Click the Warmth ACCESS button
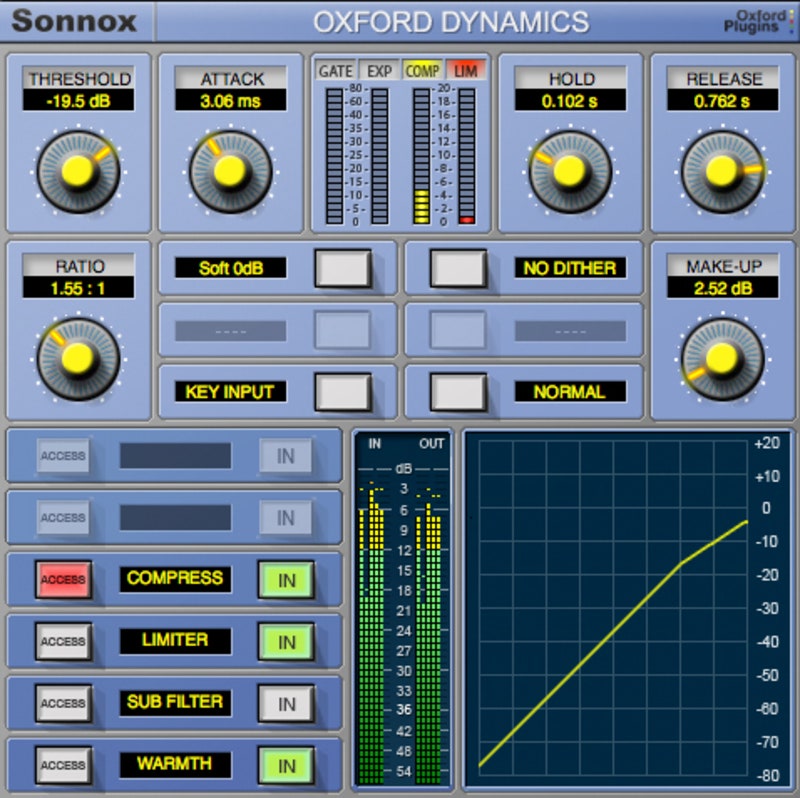The image size is (800, 798). coord(63,766)
